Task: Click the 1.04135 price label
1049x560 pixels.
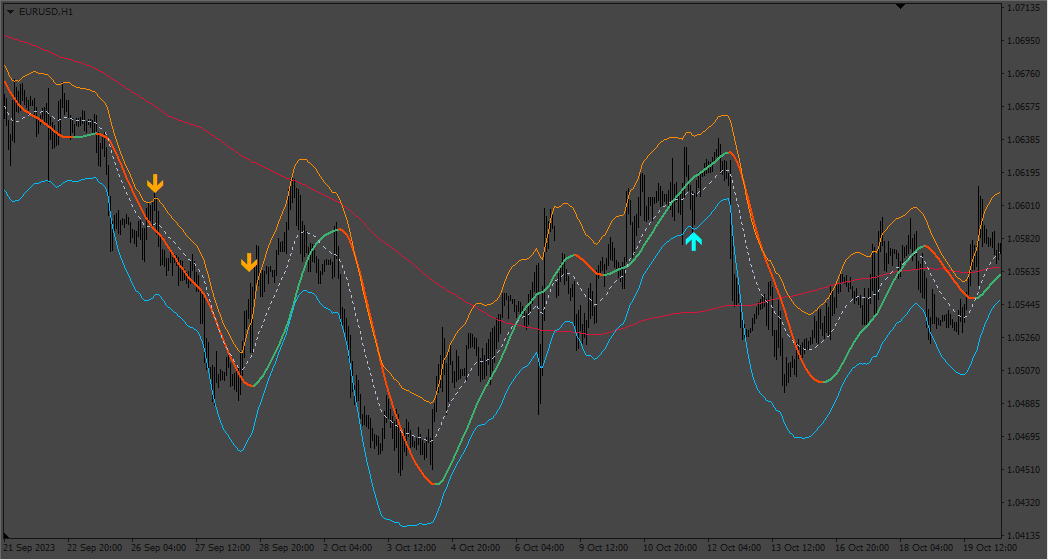Action: pos(1024,535)
